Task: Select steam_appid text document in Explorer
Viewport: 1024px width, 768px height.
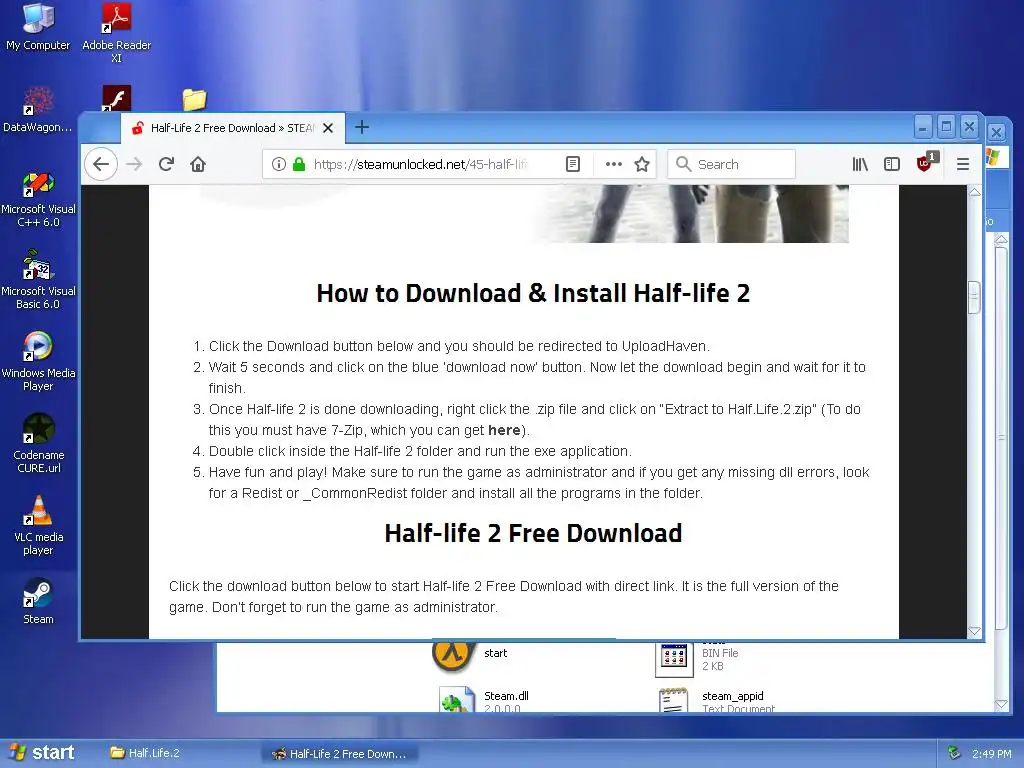Action: (x=717, y=700)
